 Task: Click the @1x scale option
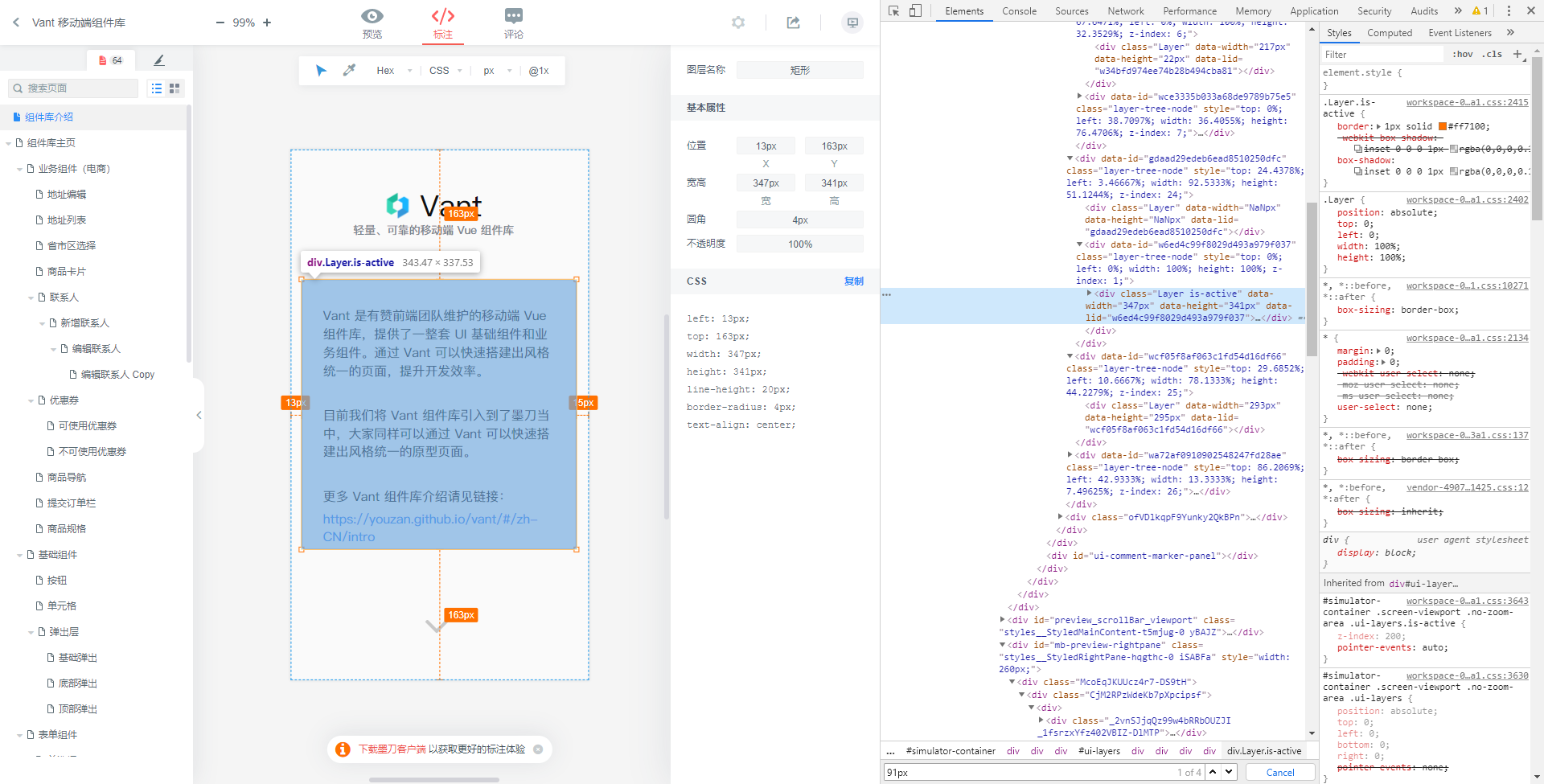[539, 71]
